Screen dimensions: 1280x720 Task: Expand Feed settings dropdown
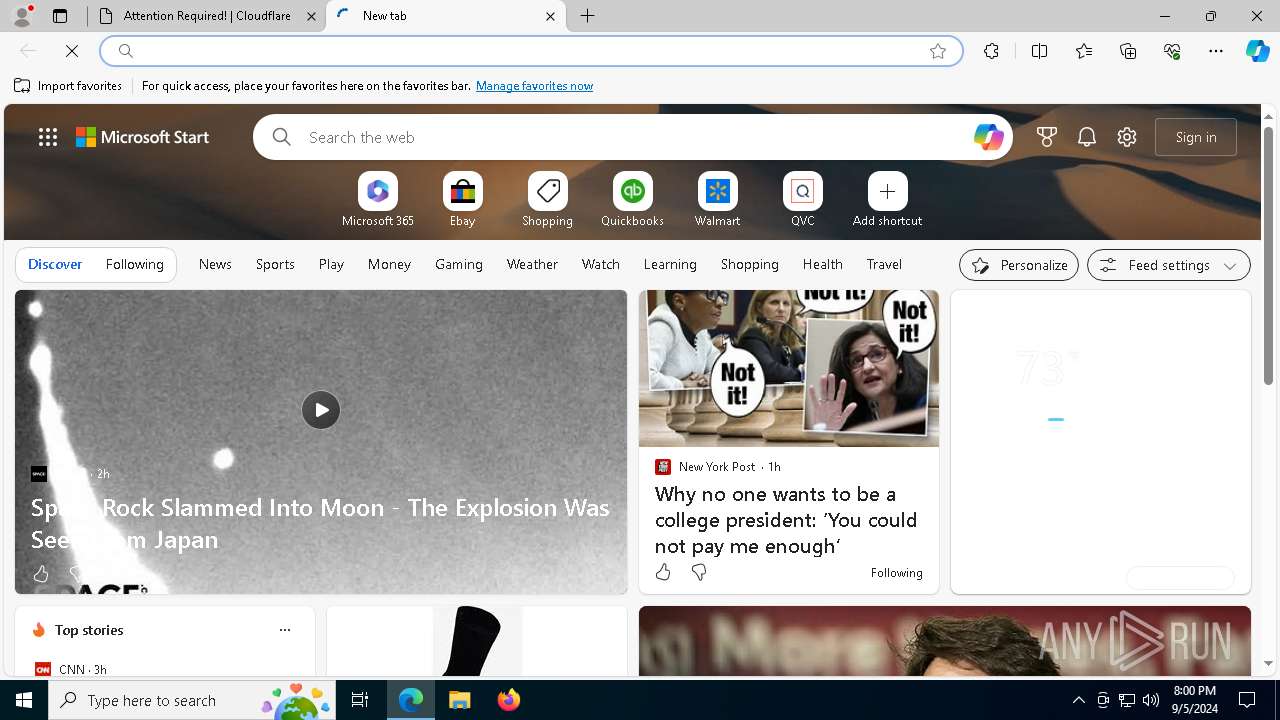pos(1169,265)
